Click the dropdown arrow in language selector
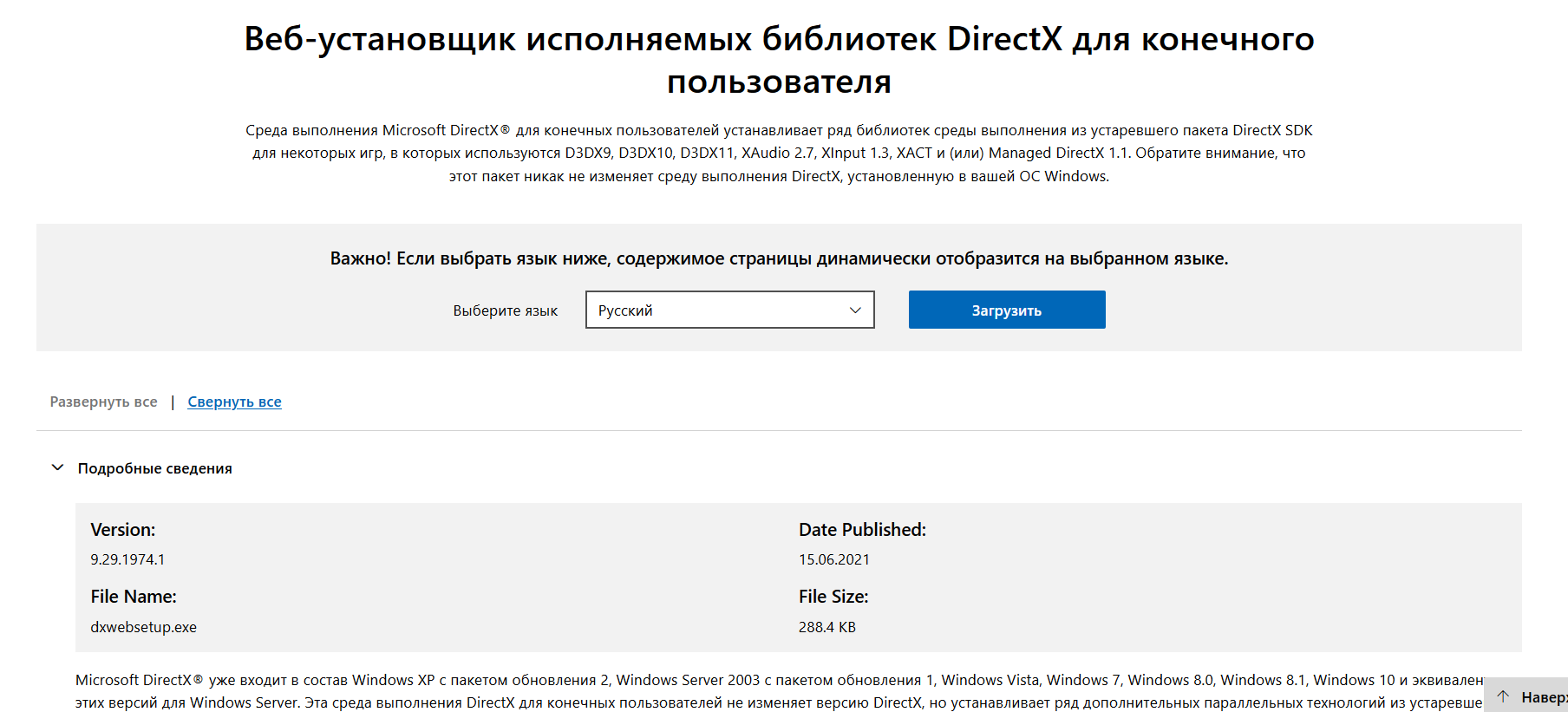This screenshot has width=1568, height=712. [x=855, y=310]
